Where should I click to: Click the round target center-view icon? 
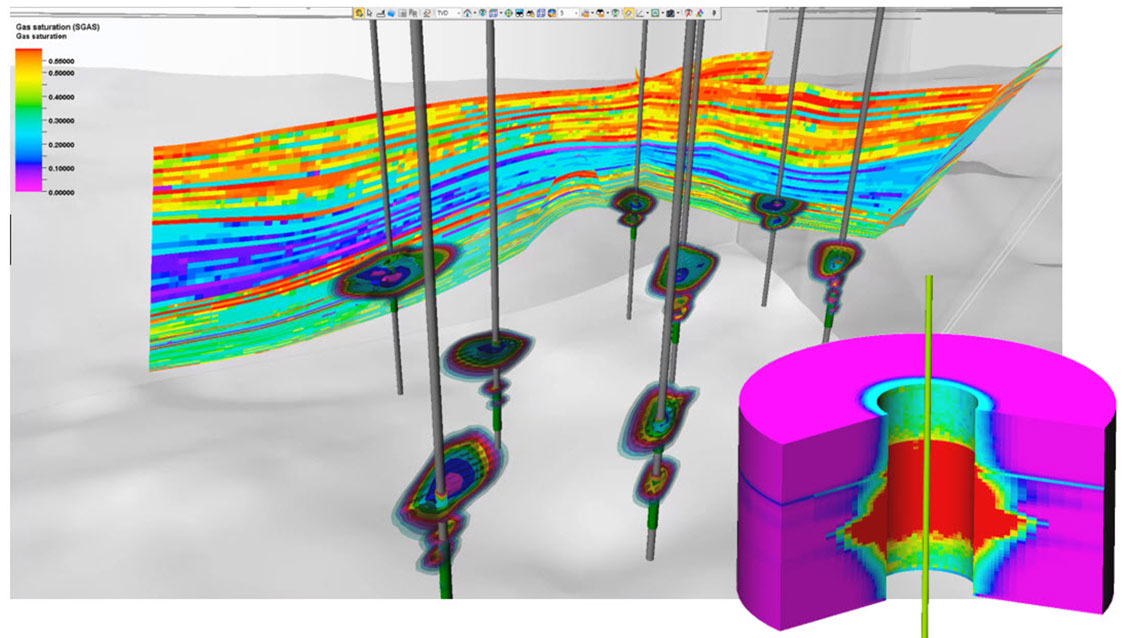(x=508, y=13)
